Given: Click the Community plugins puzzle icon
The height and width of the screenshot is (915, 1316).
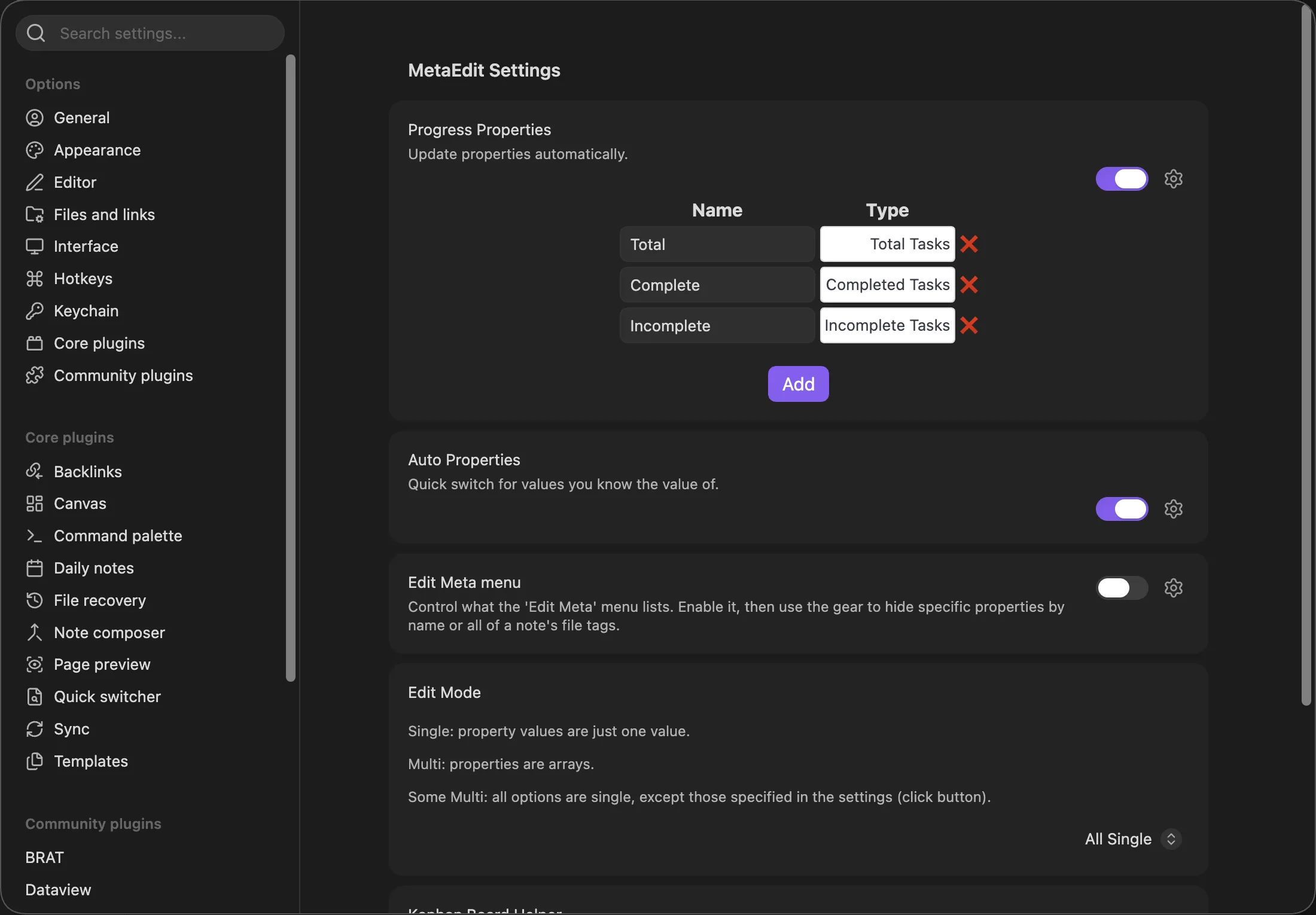Looking at the screenshot, I should [x=35, y=376].
